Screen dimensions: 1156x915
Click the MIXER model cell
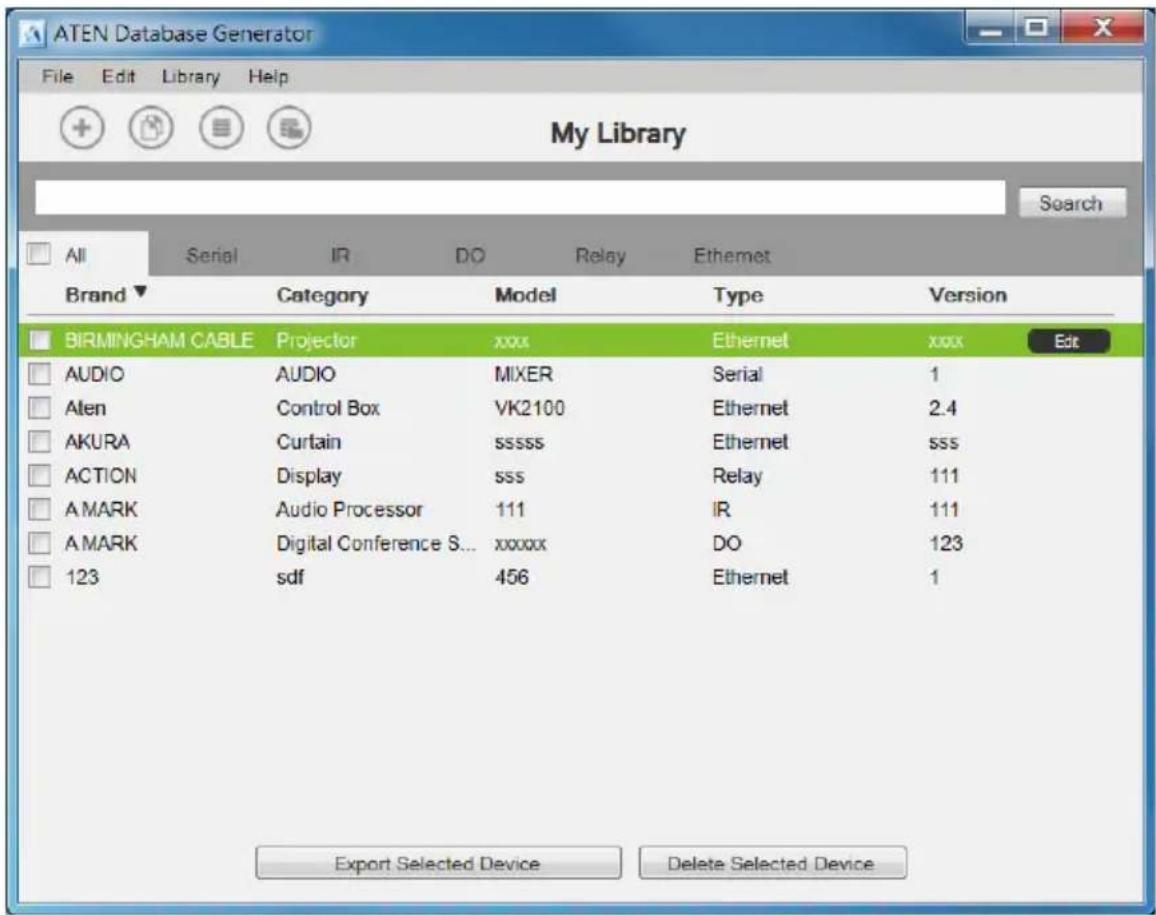(x=523, y=374)
